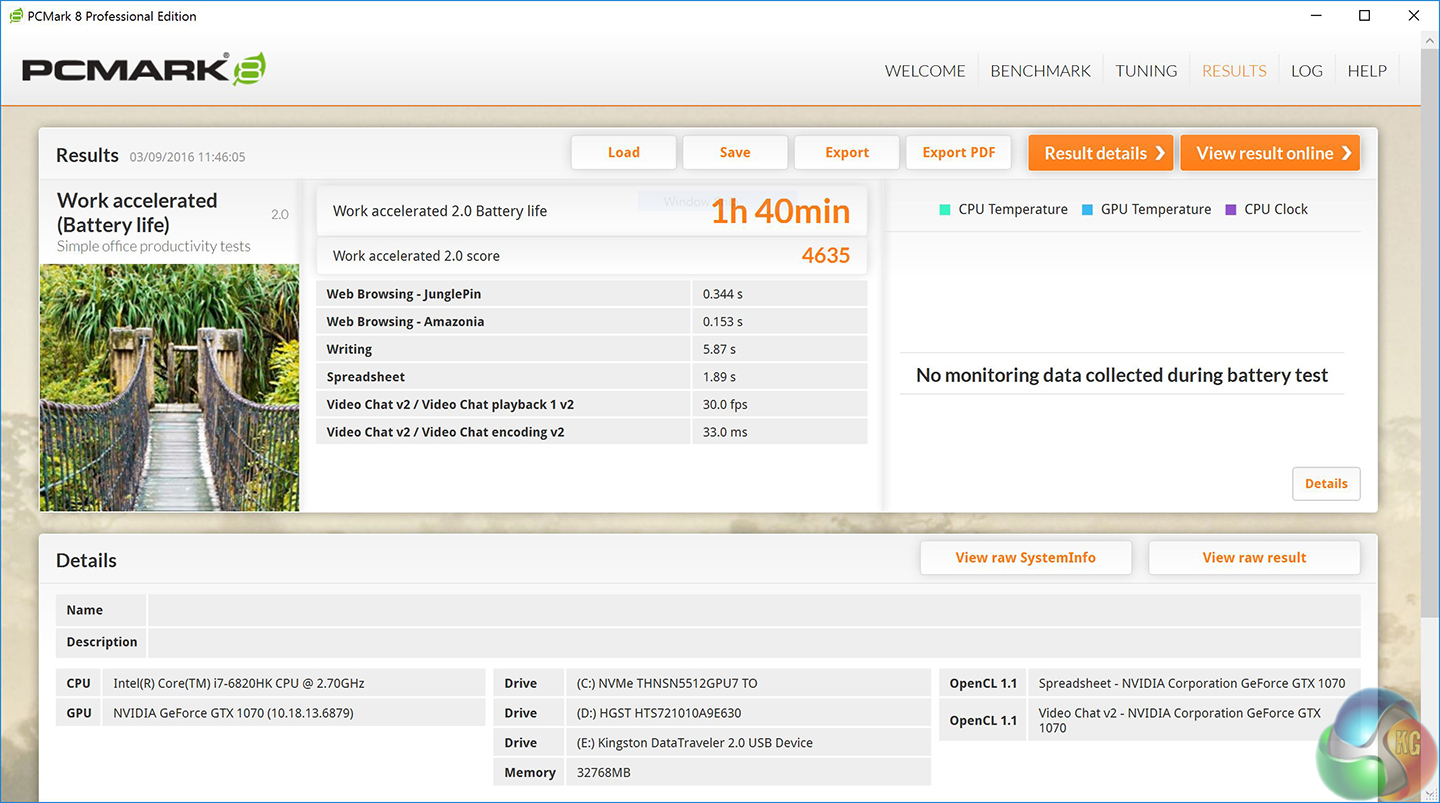Select the RESULTS tab
This screenshot has width=1440, height=803.
coord(1234,71)
